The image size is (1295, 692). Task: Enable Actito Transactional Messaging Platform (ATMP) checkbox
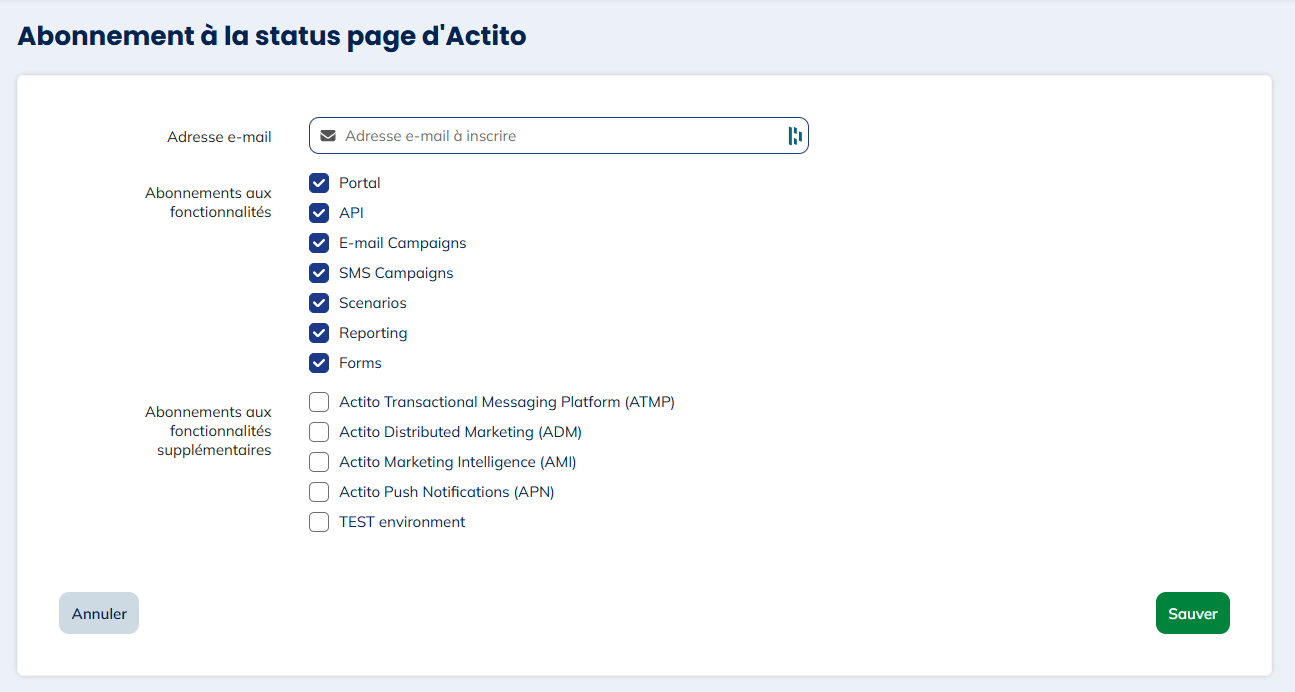pyautogui.click(x=319, y=402)
